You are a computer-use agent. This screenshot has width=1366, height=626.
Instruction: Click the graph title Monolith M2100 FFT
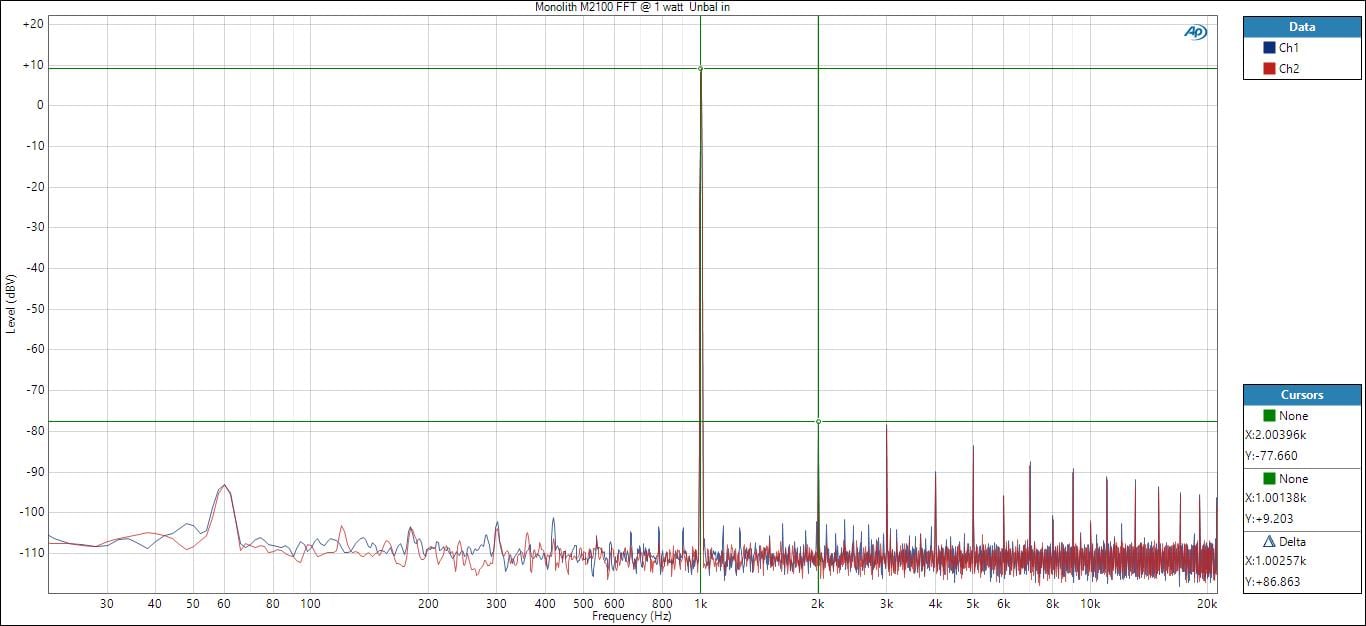point(639,7)
